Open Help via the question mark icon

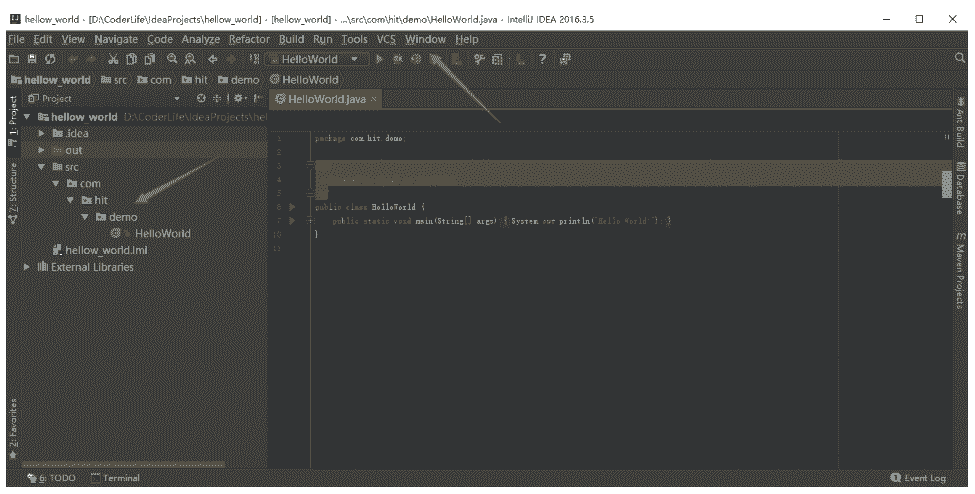[542, 59]
